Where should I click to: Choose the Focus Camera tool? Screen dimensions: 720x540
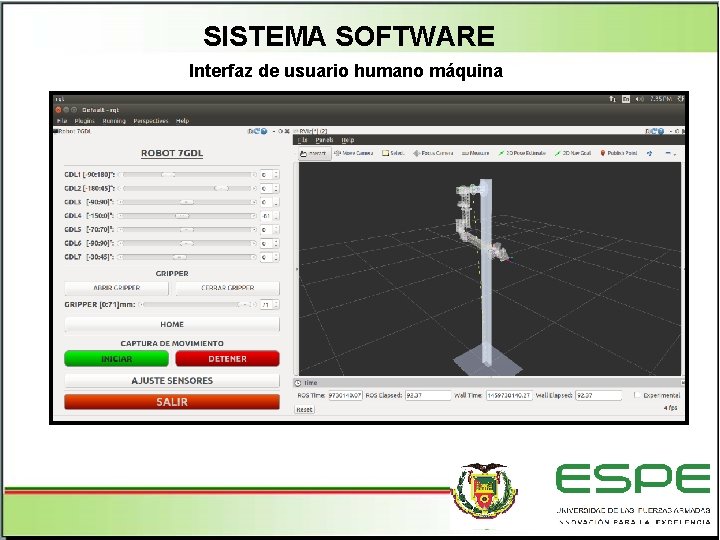point(433,153)
